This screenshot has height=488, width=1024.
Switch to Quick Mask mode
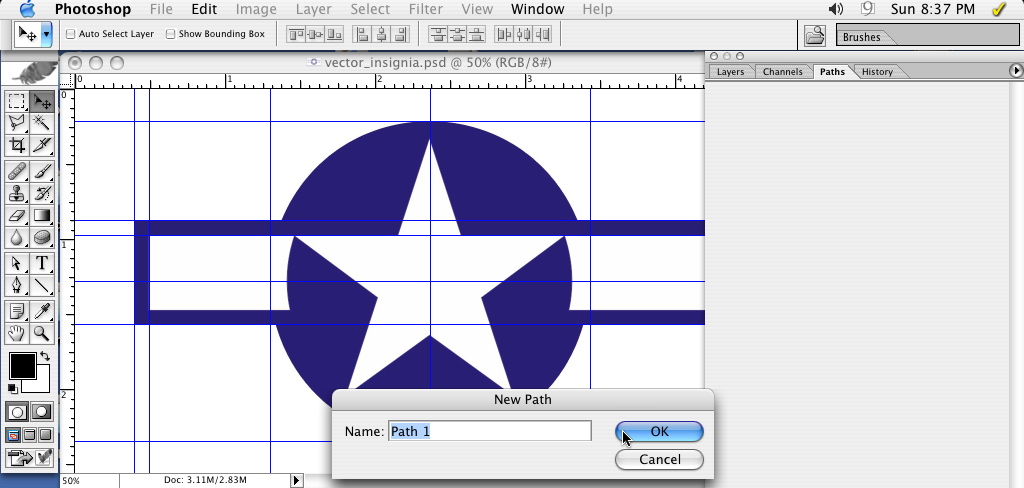click(x=42, y=412)
